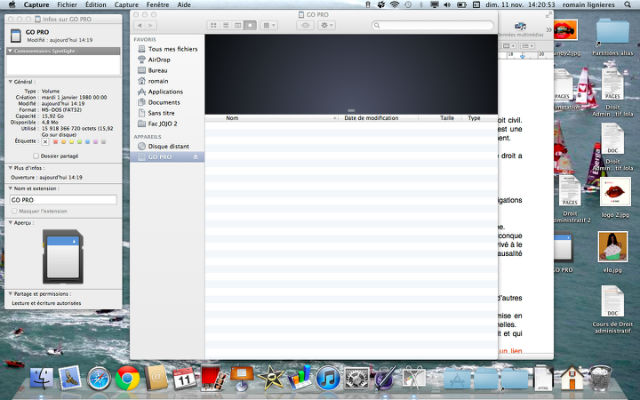640x400 pixels.
Task: Open the gear action menu
Action: pyautogui.click(x=326, y=25)
